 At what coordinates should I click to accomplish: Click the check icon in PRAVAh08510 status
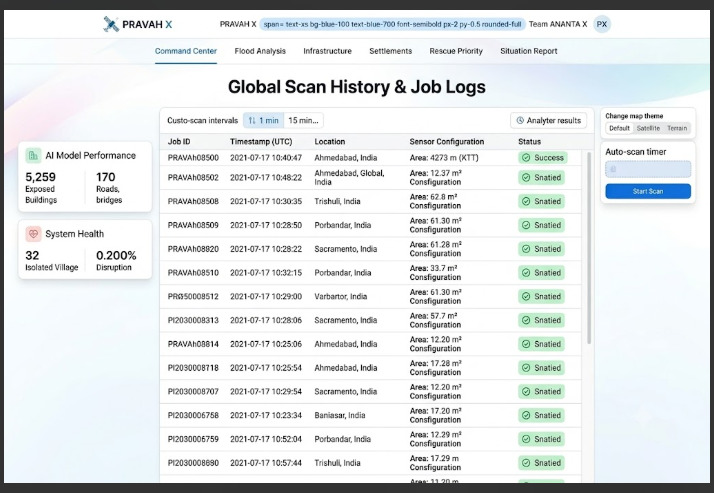(526, 273)
